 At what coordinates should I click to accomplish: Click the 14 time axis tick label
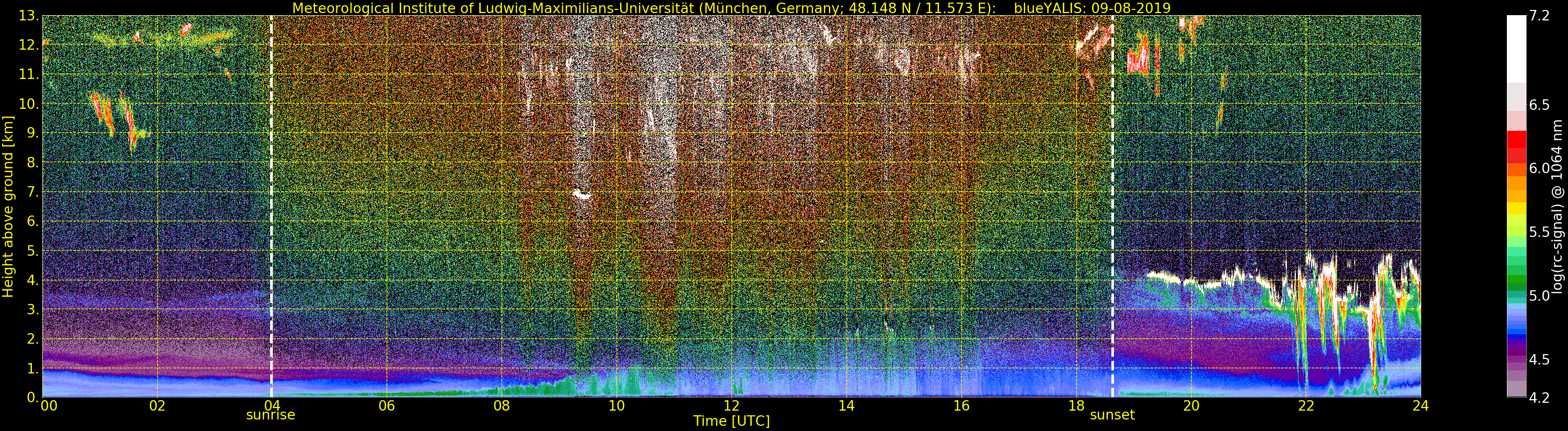(x=846, y=405)
